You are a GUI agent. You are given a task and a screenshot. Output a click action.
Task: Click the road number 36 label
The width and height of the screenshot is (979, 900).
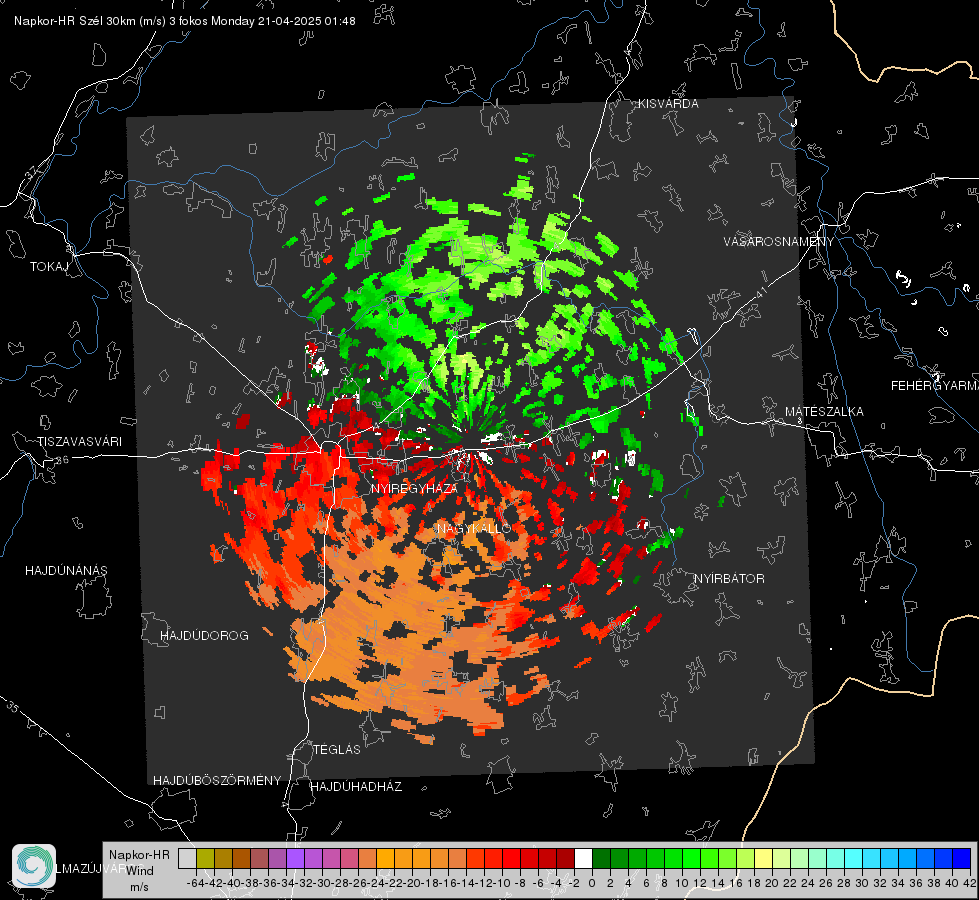coord(62,460)
